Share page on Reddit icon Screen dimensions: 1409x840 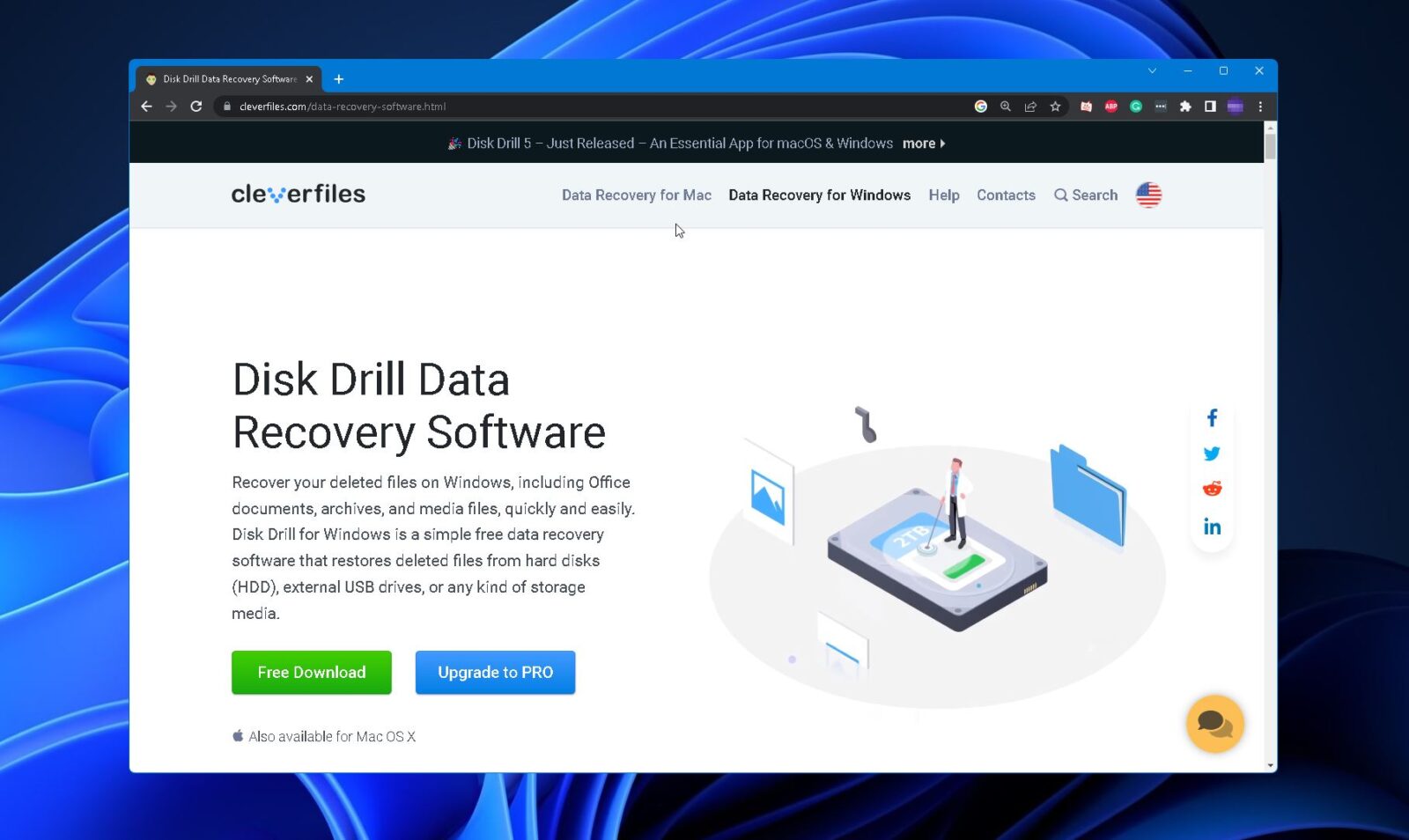pos(1212,490)
